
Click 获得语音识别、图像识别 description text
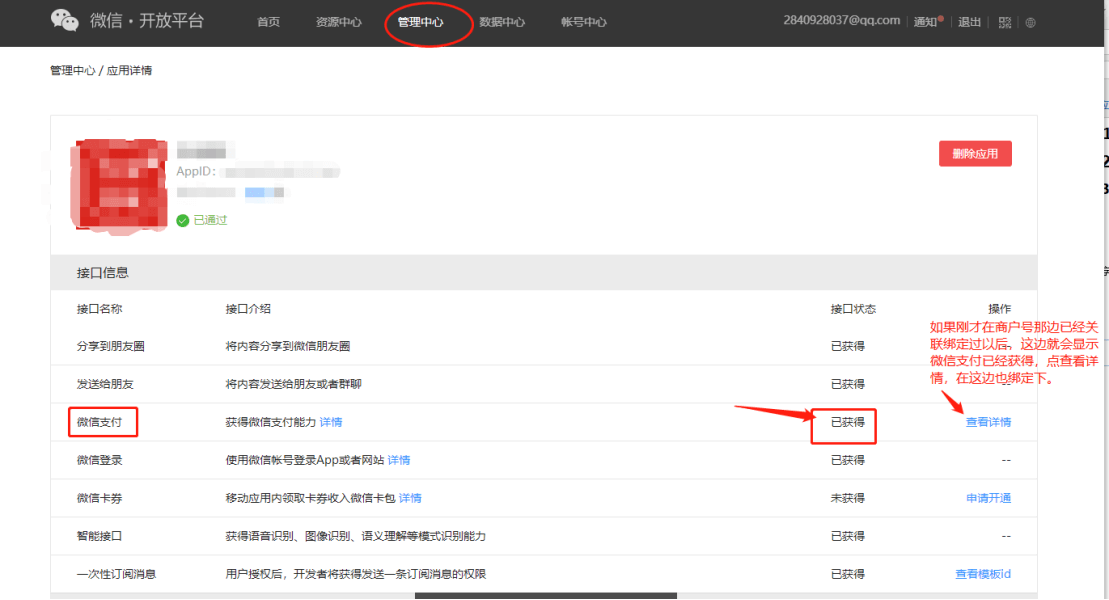(355, 536)
